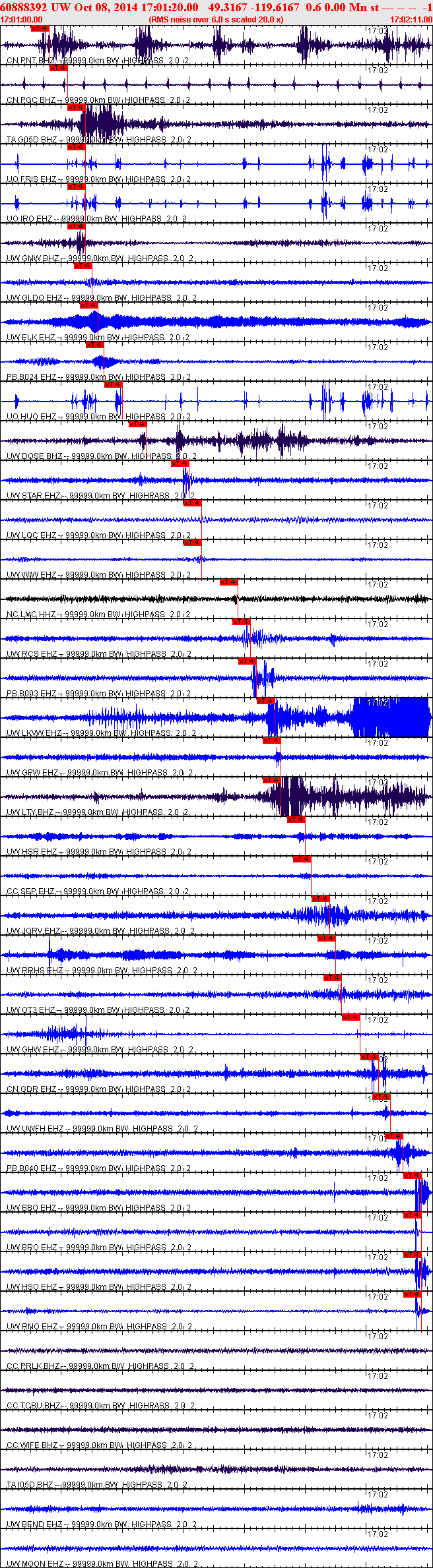Select the UW.JORV EHZ station label
The width and height of the screenshot is (433, 1568).
[34, 931]
